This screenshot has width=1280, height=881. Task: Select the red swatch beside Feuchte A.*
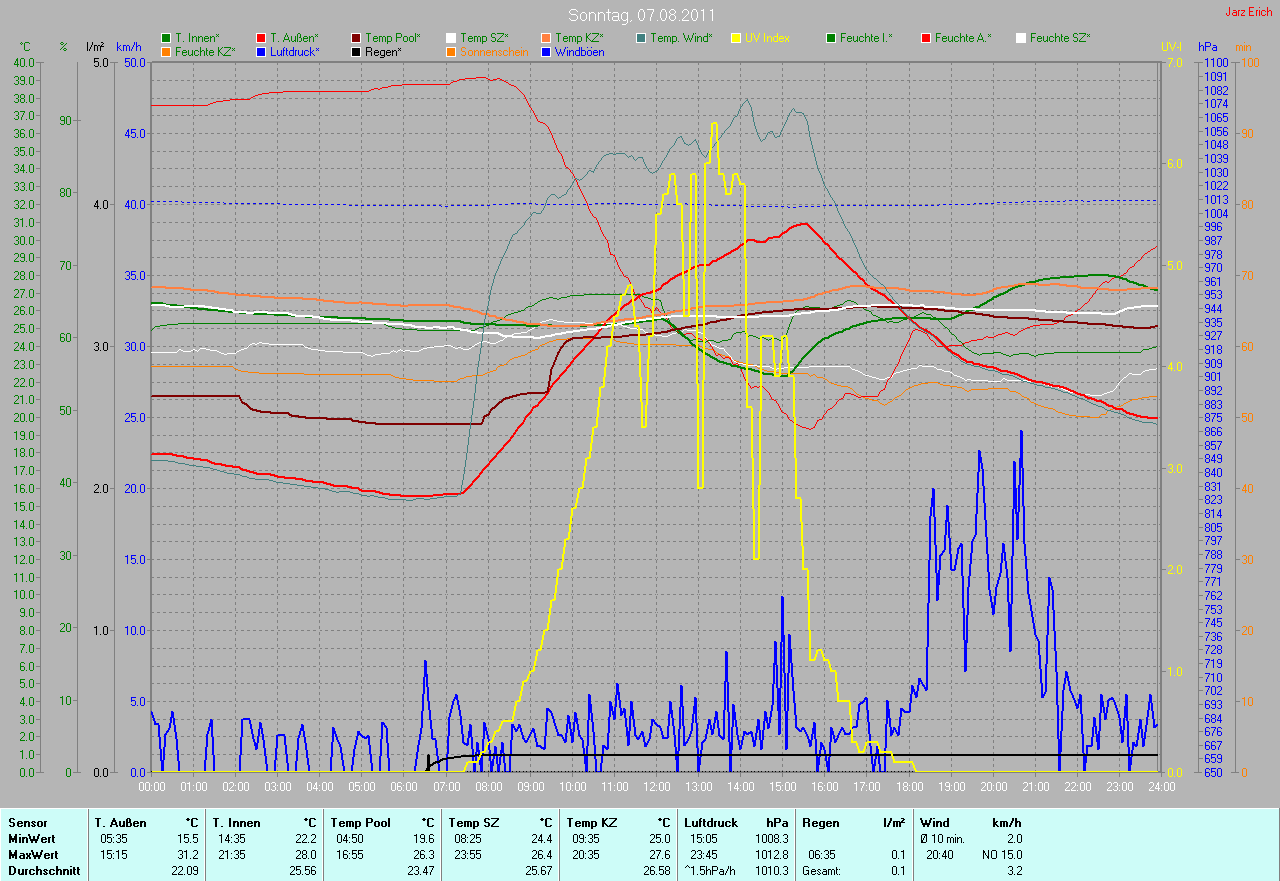[x=926, y=38]
